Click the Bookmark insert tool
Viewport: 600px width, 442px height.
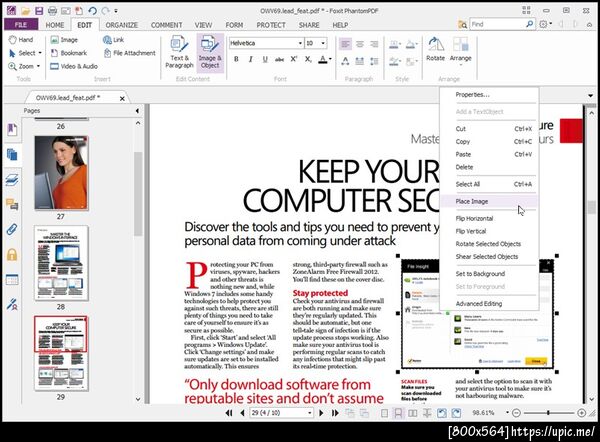pyautogui.click(x=69, y=53)
